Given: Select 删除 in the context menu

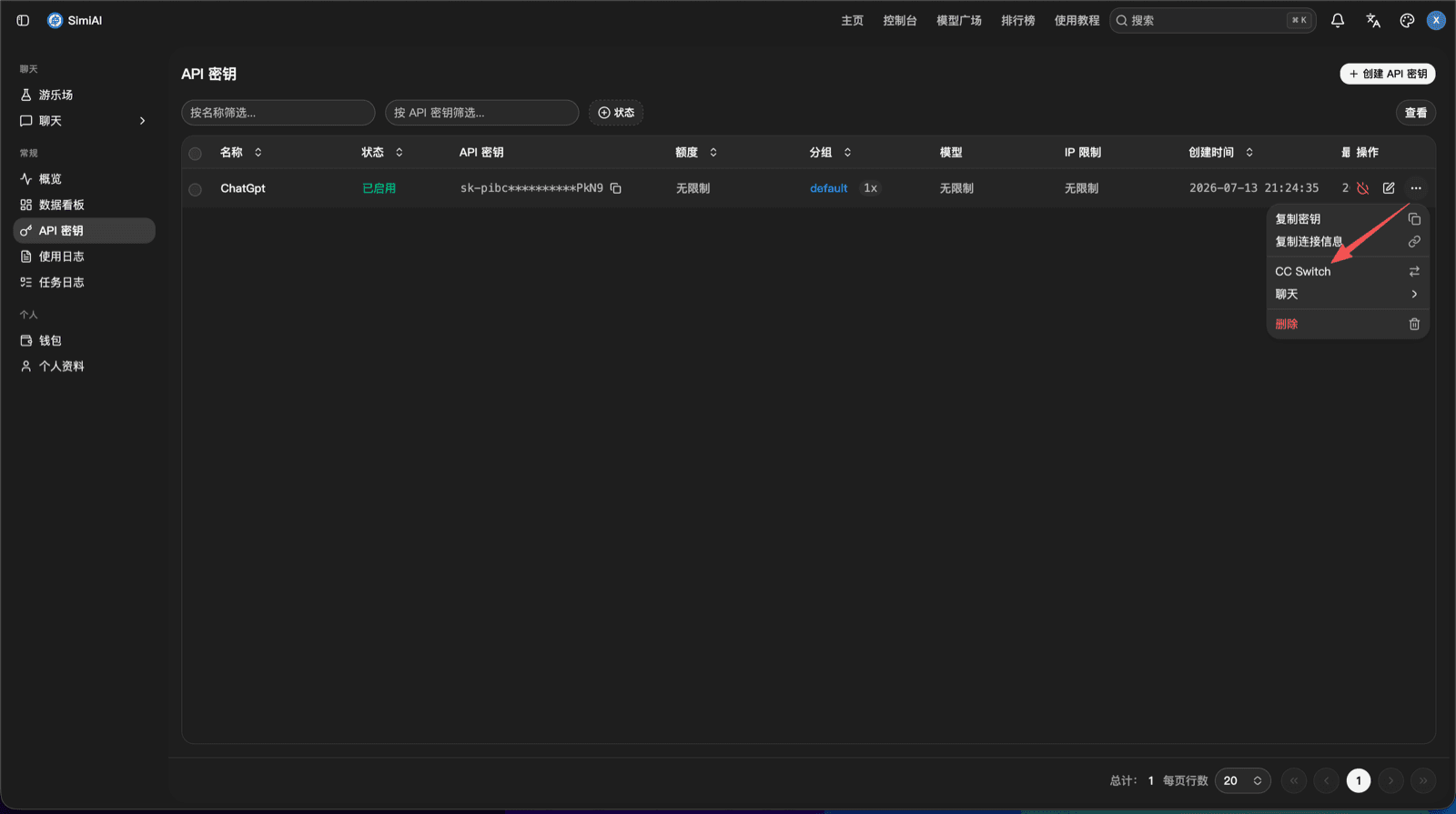Looking at the screenshot, I should coord(1347,324).
